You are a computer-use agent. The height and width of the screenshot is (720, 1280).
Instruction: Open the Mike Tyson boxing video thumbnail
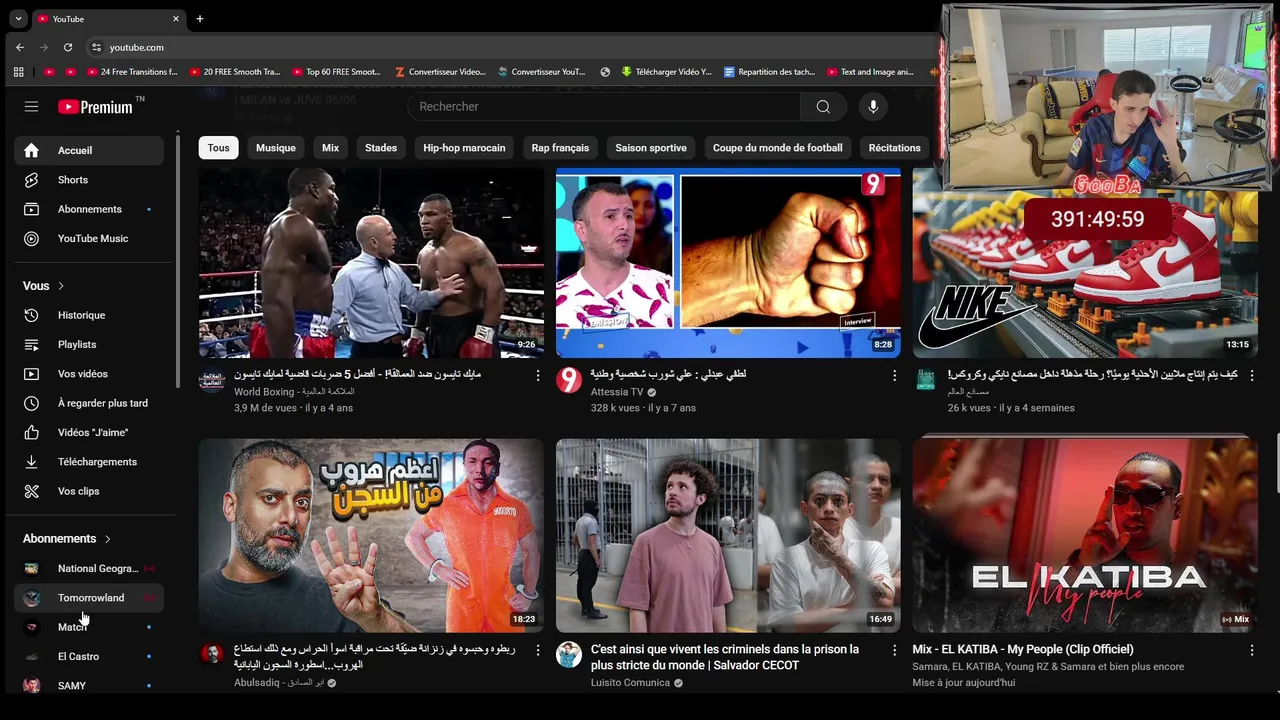[x=371, y=262]
